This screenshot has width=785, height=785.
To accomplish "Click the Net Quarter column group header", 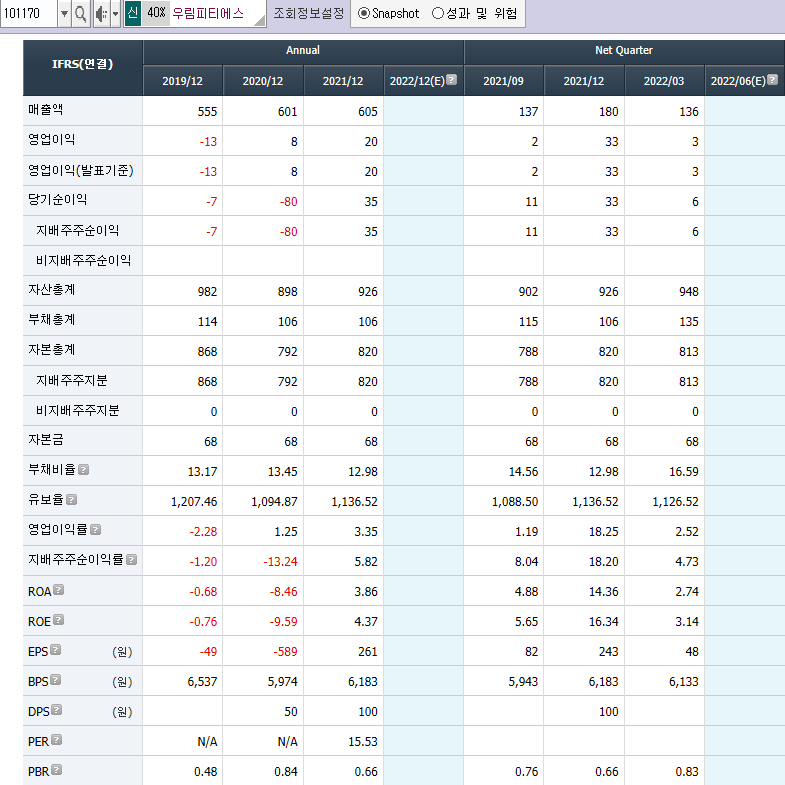I will click(x=624, y=51).
